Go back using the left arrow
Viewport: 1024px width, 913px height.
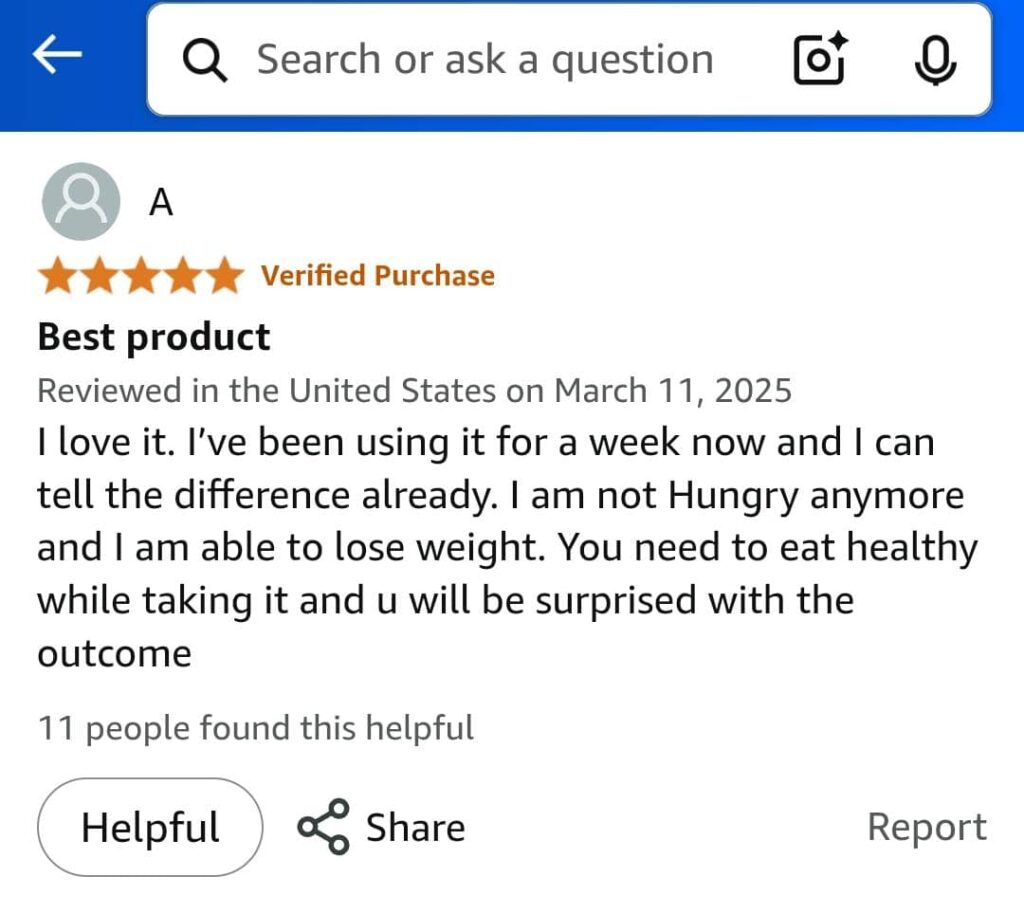(x=57, y=58)
